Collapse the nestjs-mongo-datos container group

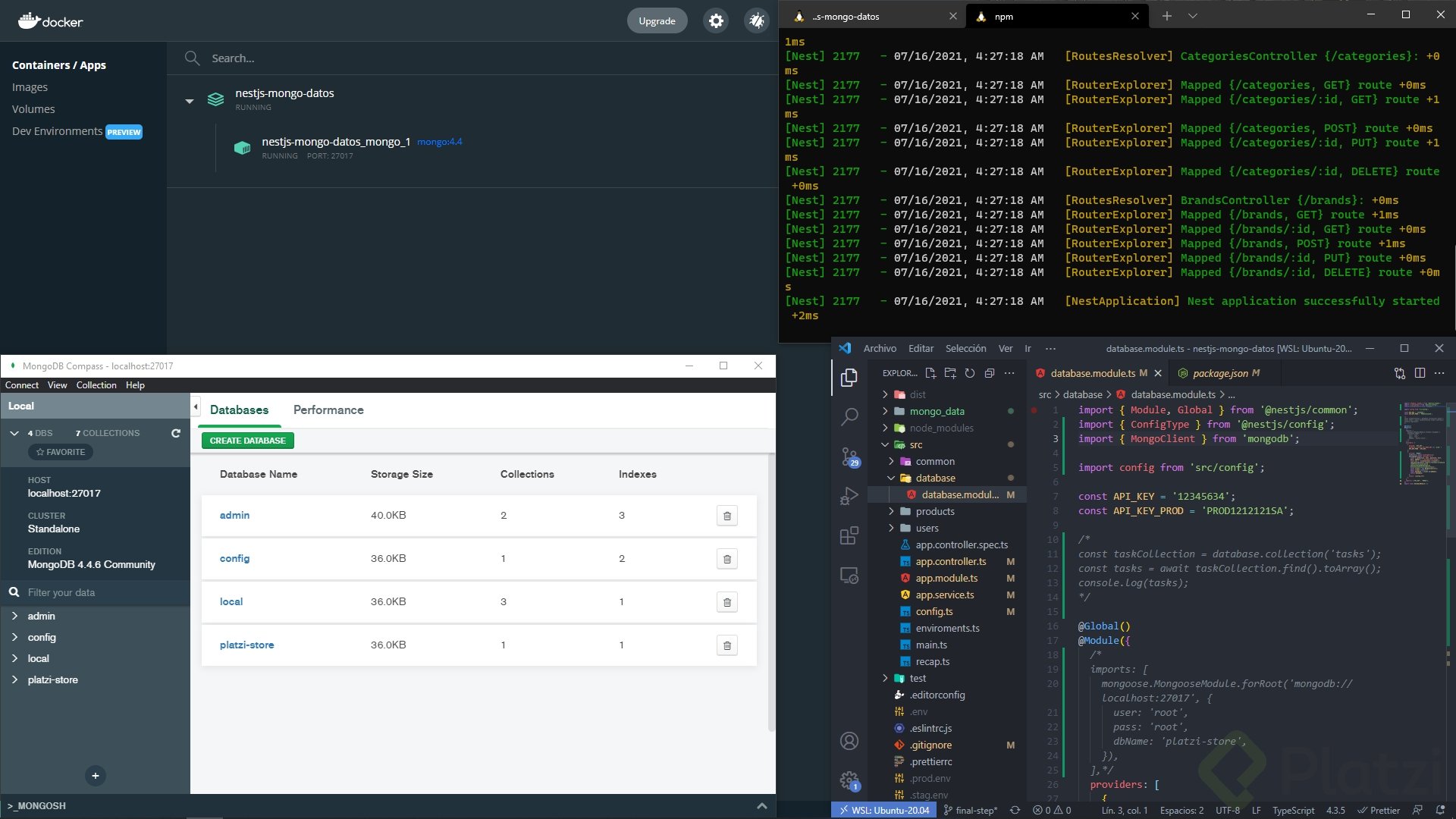click(x=190, y=101)
